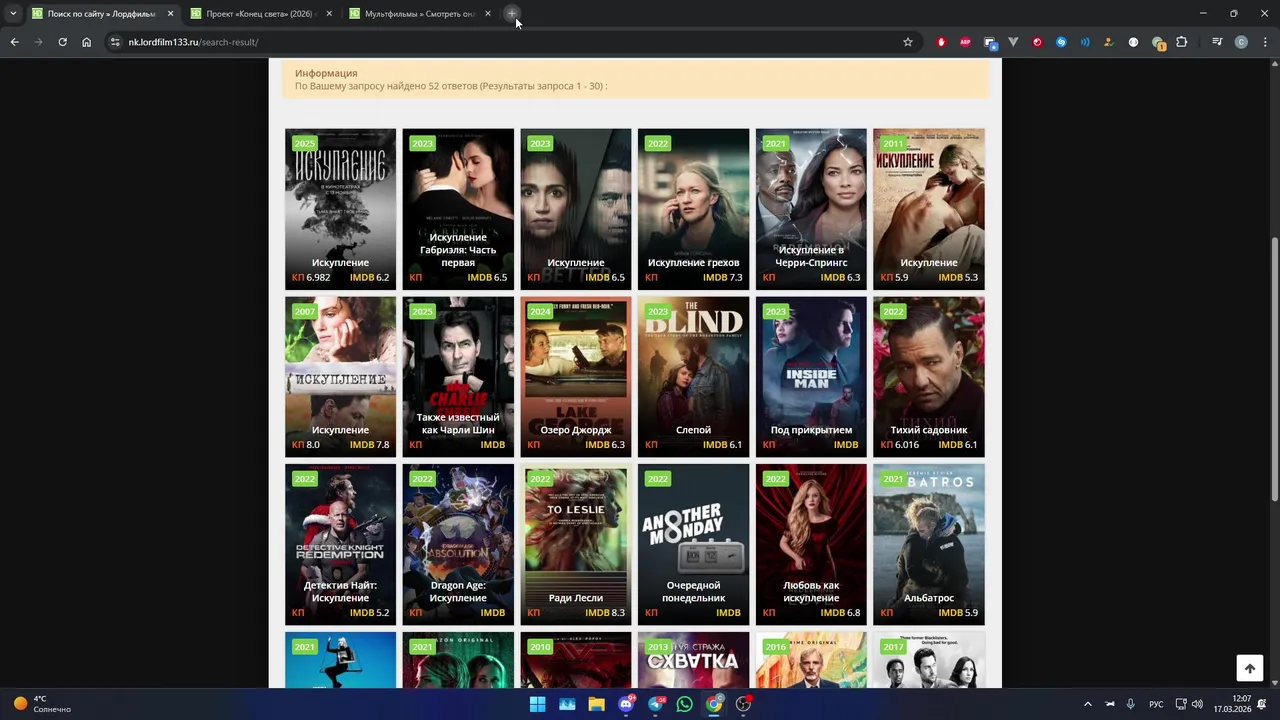
Task: Open Искупление 2007 movie poster
Action: coord(340,377)
